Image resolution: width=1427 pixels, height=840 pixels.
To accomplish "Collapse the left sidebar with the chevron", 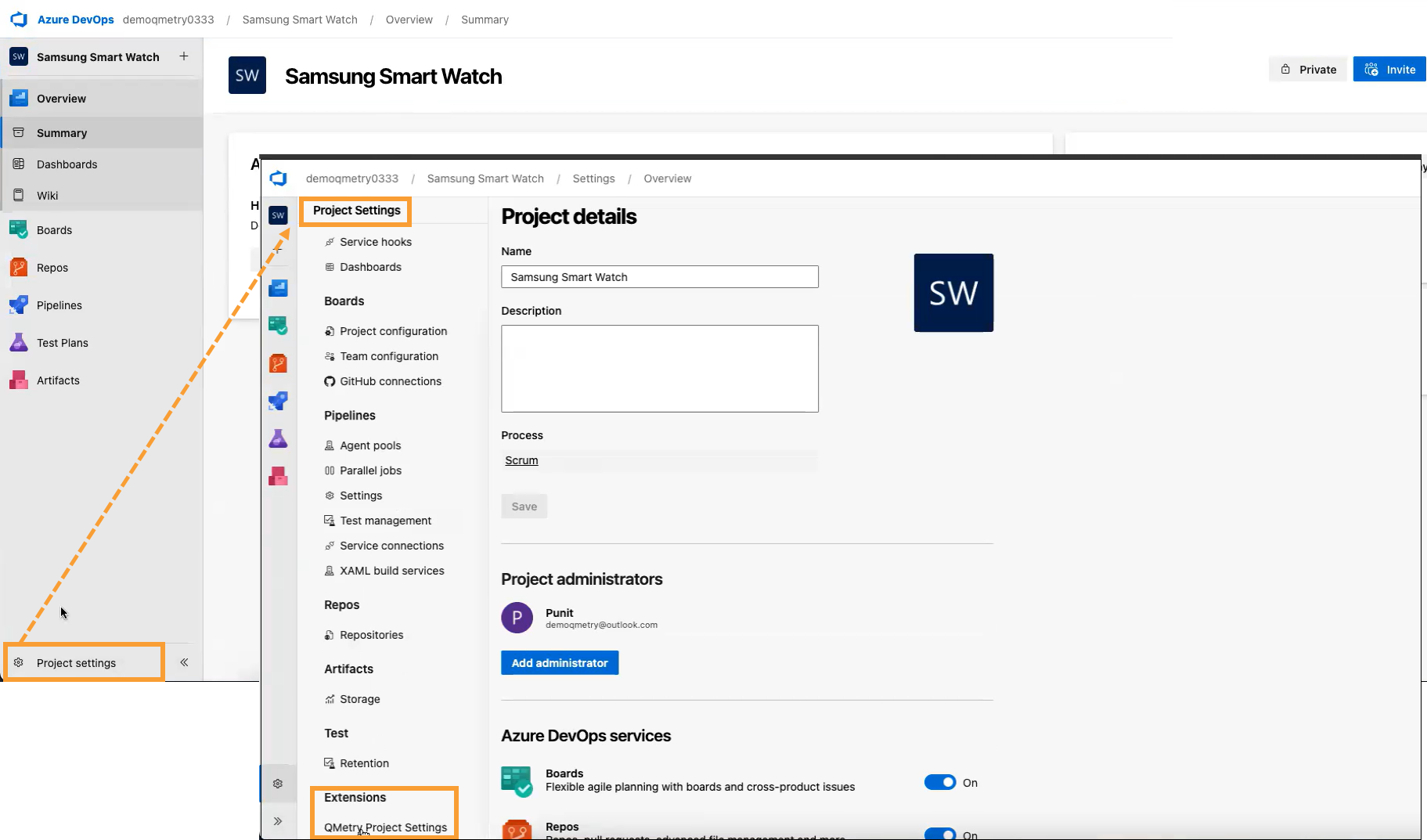I will pos(184,662).
